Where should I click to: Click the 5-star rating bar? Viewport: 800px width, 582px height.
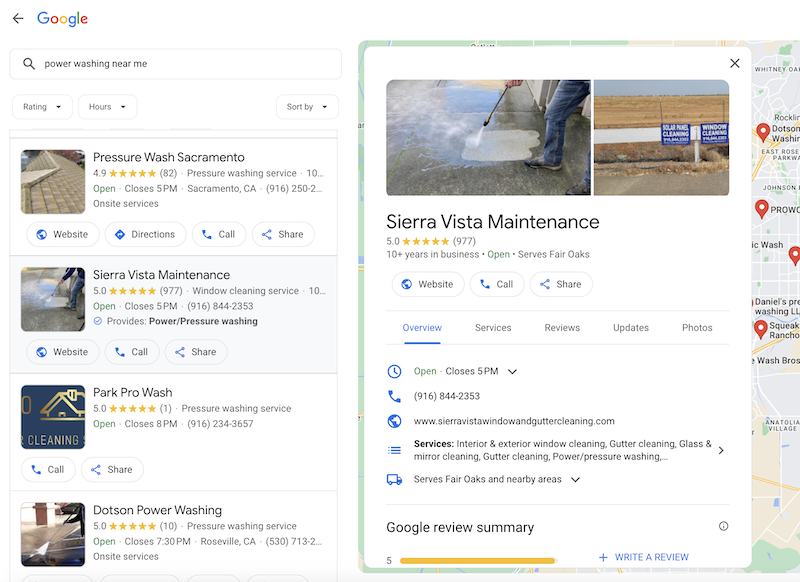(x=478, y=561)
